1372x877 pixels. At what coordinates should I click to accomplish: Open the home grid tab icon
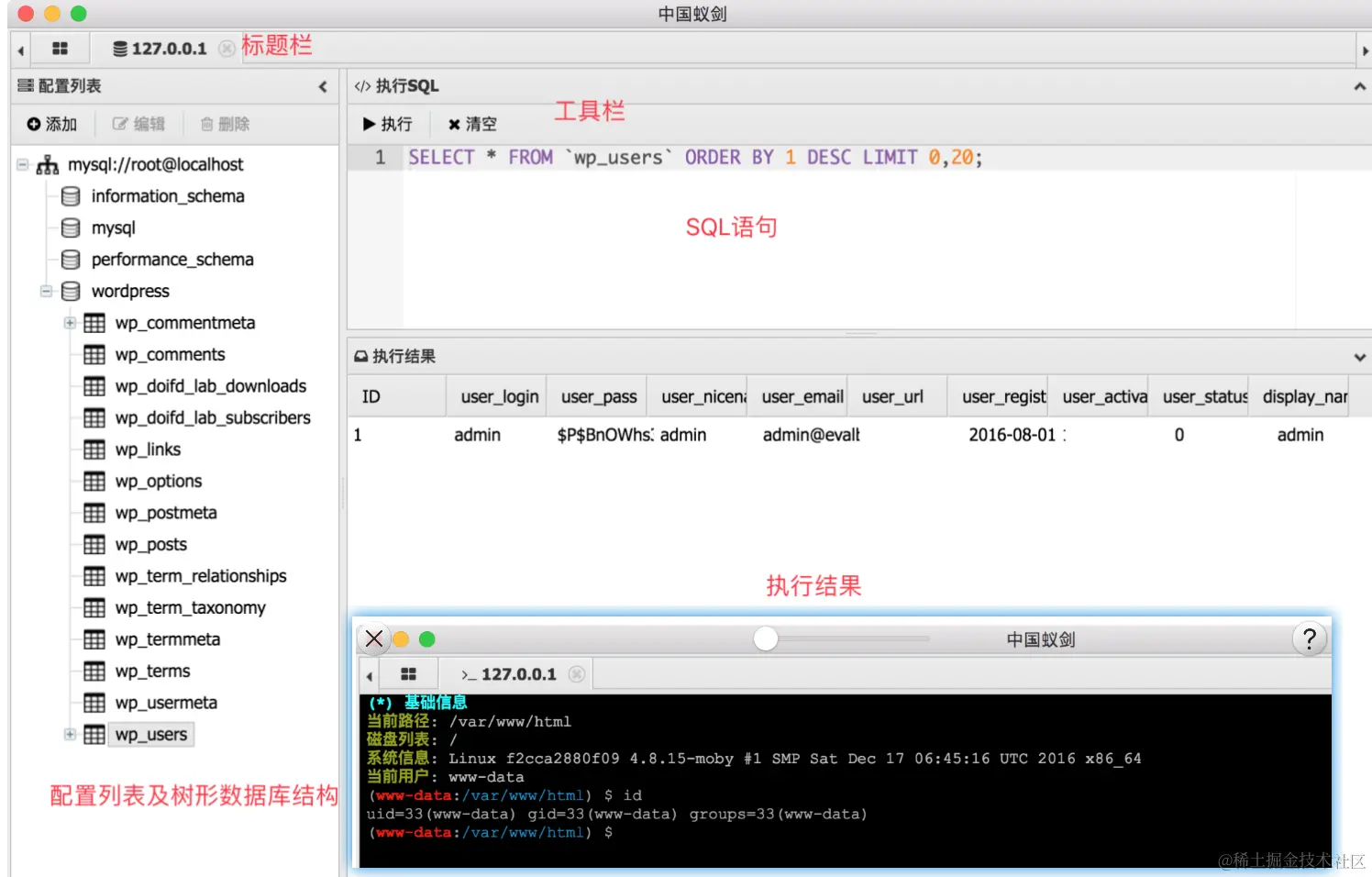(60, 49)
